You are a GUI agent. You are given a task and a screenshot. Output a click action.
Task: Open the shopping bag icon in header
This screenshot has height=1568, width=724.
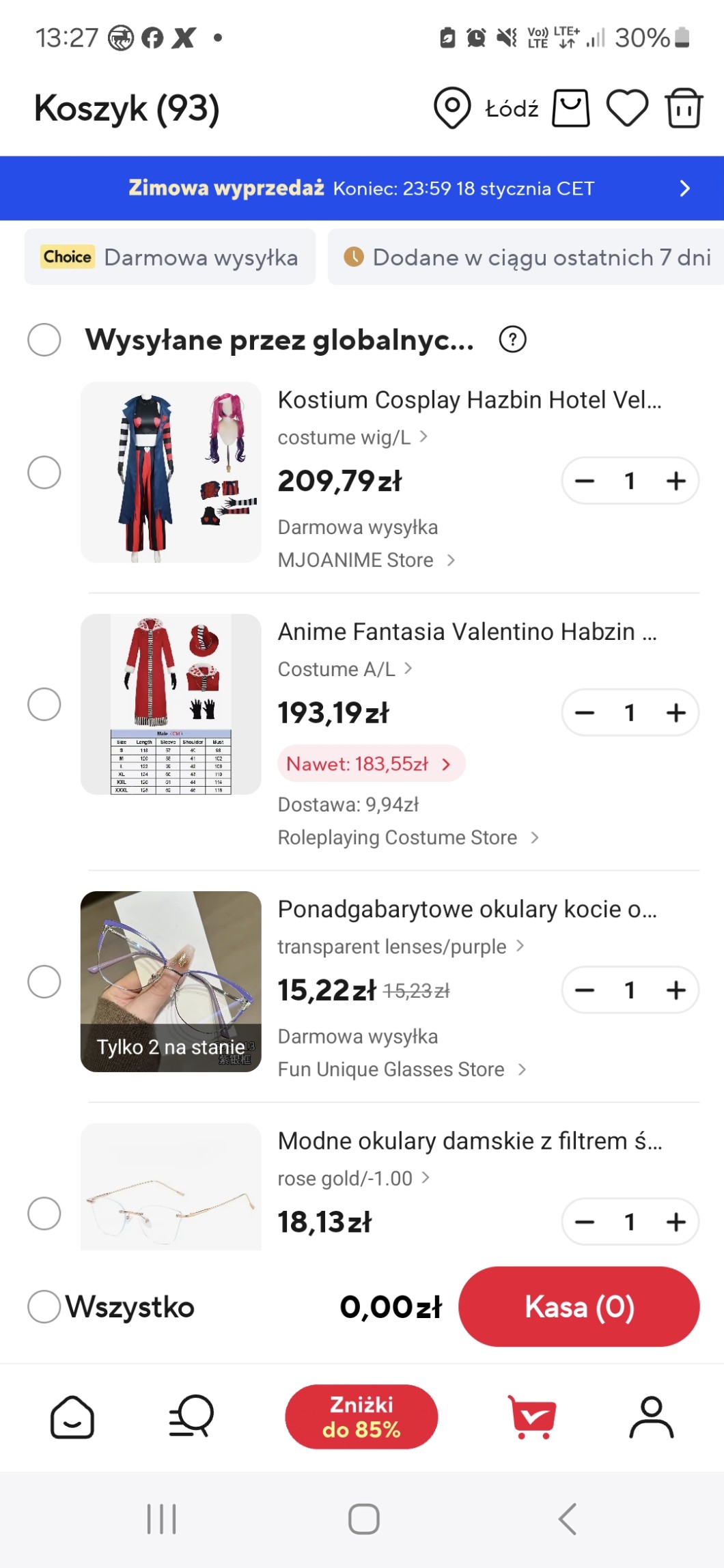pyautogui.click(x=570, y=108)
